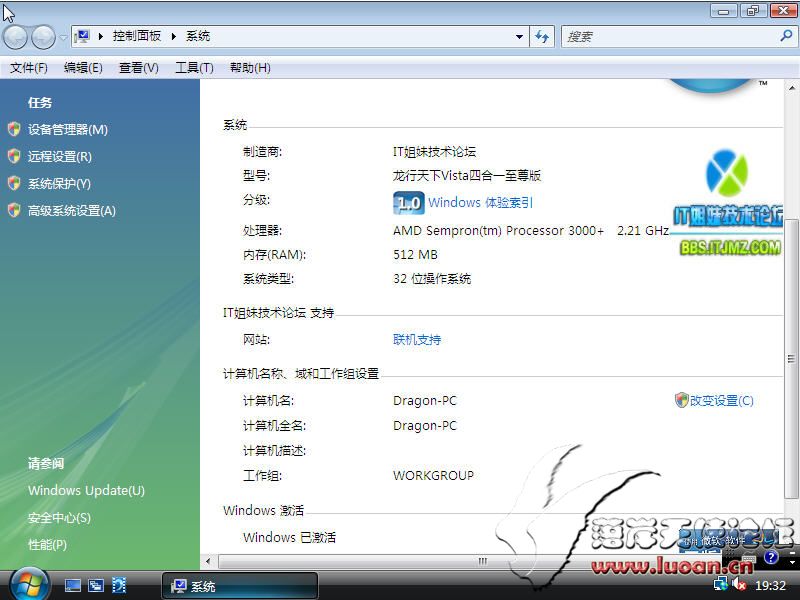Click third quick launch icon
The width and height of the screenshot is (800, 600).
tap(119, 585)
